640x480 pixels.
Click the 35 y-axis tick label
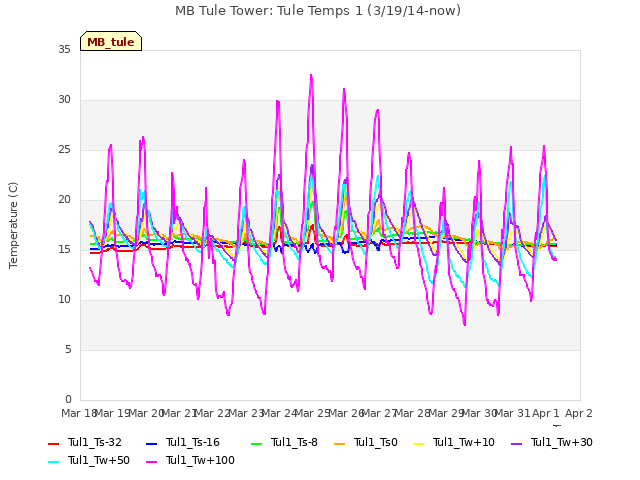pos(64,49)
